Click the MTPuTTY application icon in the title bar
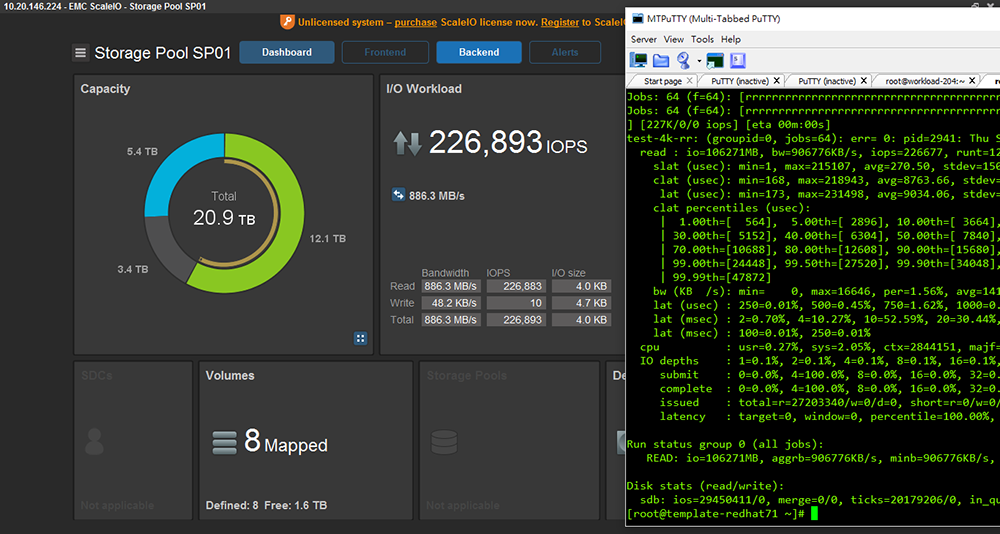 click(637, 19)
